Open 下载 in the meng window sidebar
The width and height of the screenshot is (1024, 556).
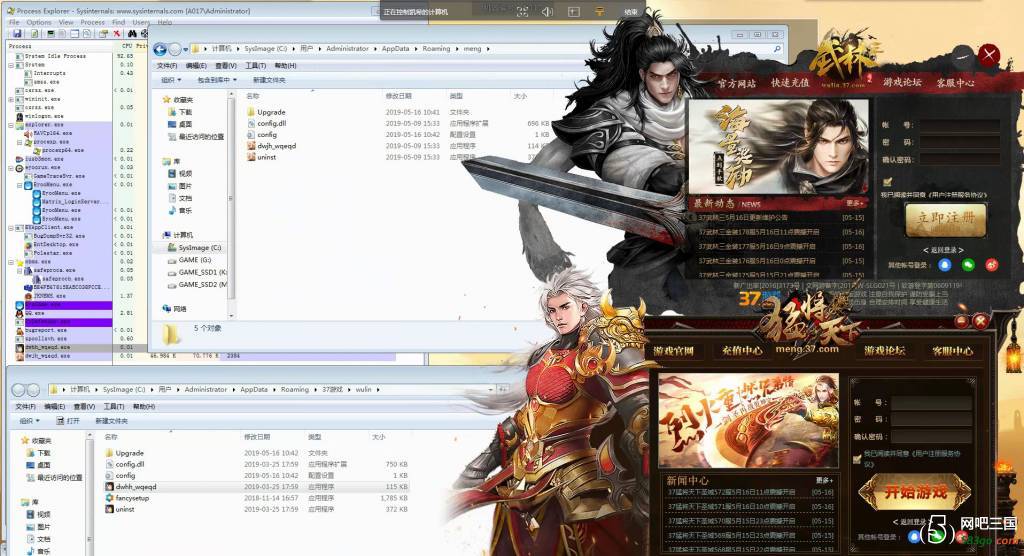click(x=180, y=112)
